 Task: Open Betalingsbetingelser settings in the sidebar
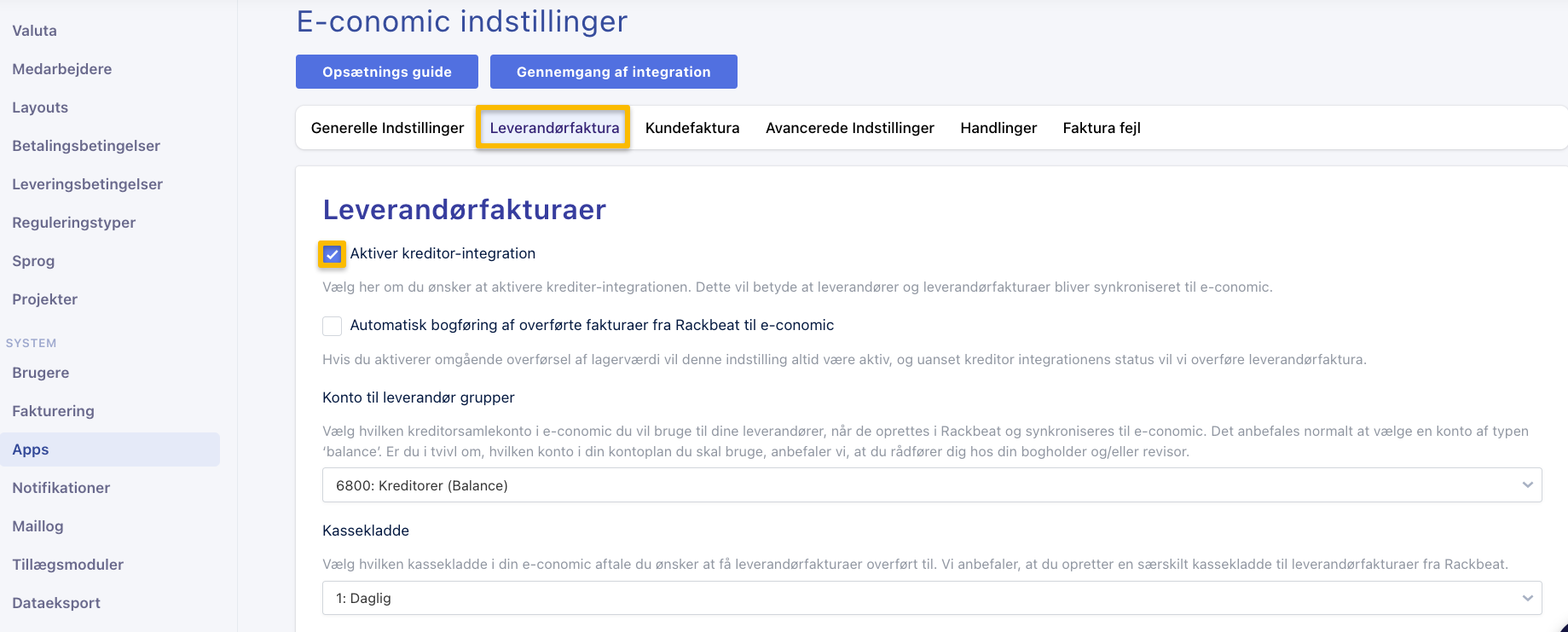[86, 146]
